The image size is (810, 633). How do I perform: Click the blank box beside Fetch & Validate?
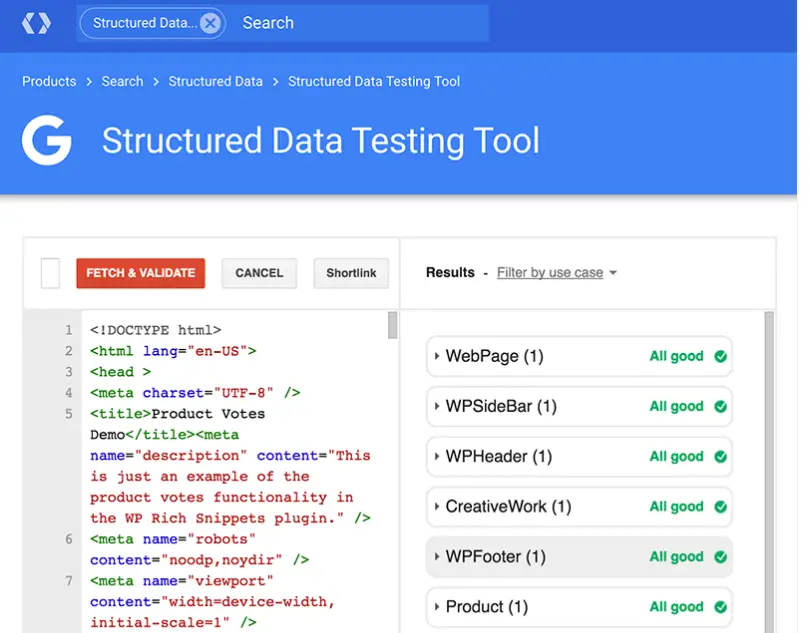click(51, 273)
